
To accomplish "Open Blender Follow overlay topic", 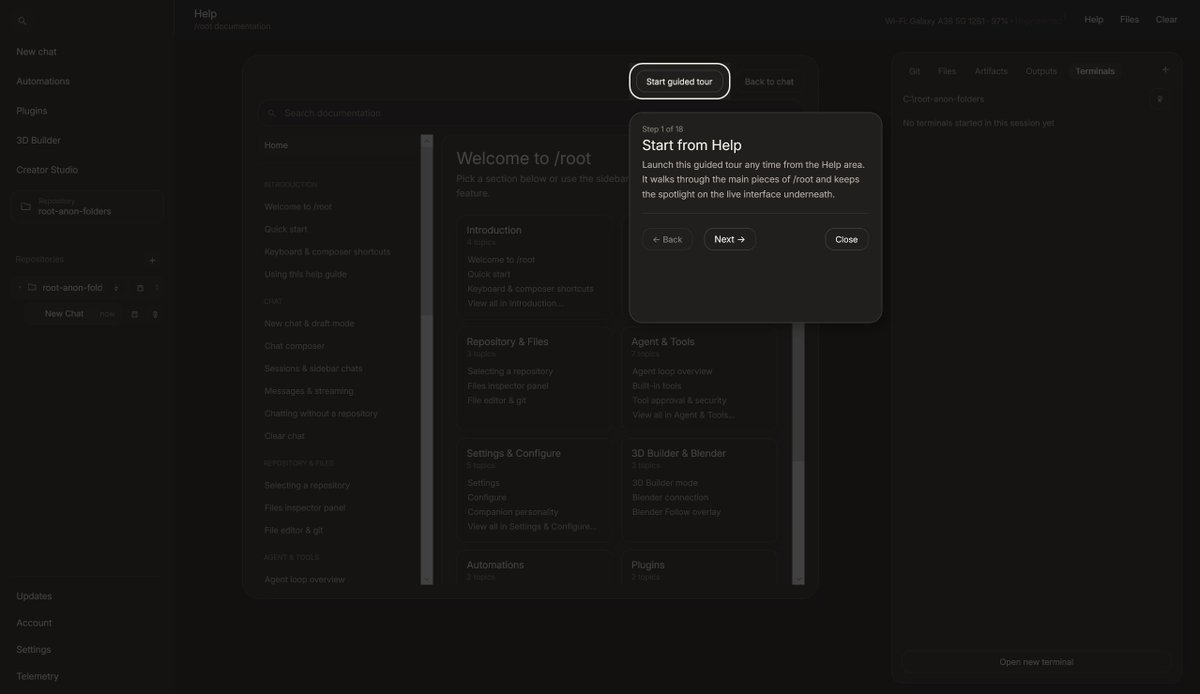I will [x=676, y=512].
